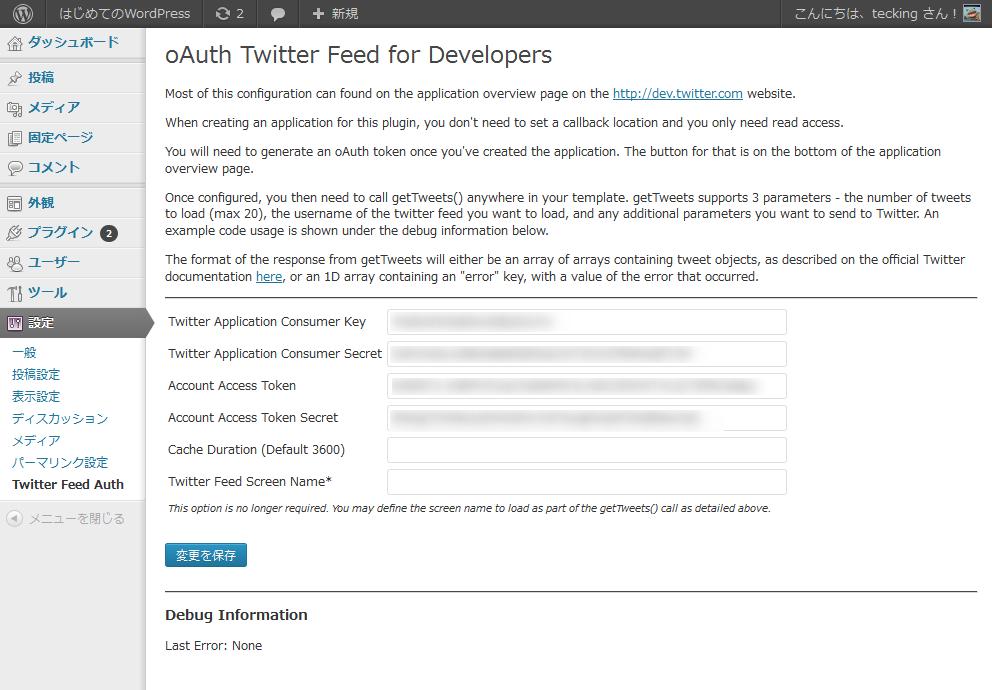992x690 pixels.
Task: Click the collapse-menu arrow icon
Action: coord(15,519)
